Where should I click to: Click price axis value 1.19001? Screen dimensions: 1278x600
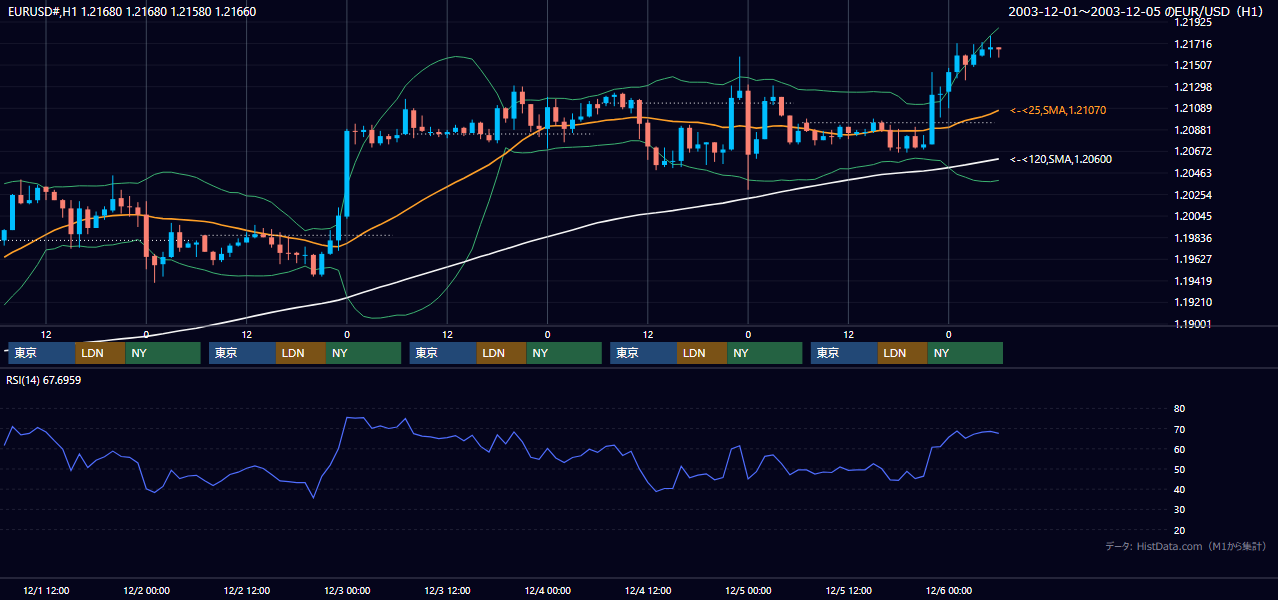pyautogui.click(x=1193, y=324)
